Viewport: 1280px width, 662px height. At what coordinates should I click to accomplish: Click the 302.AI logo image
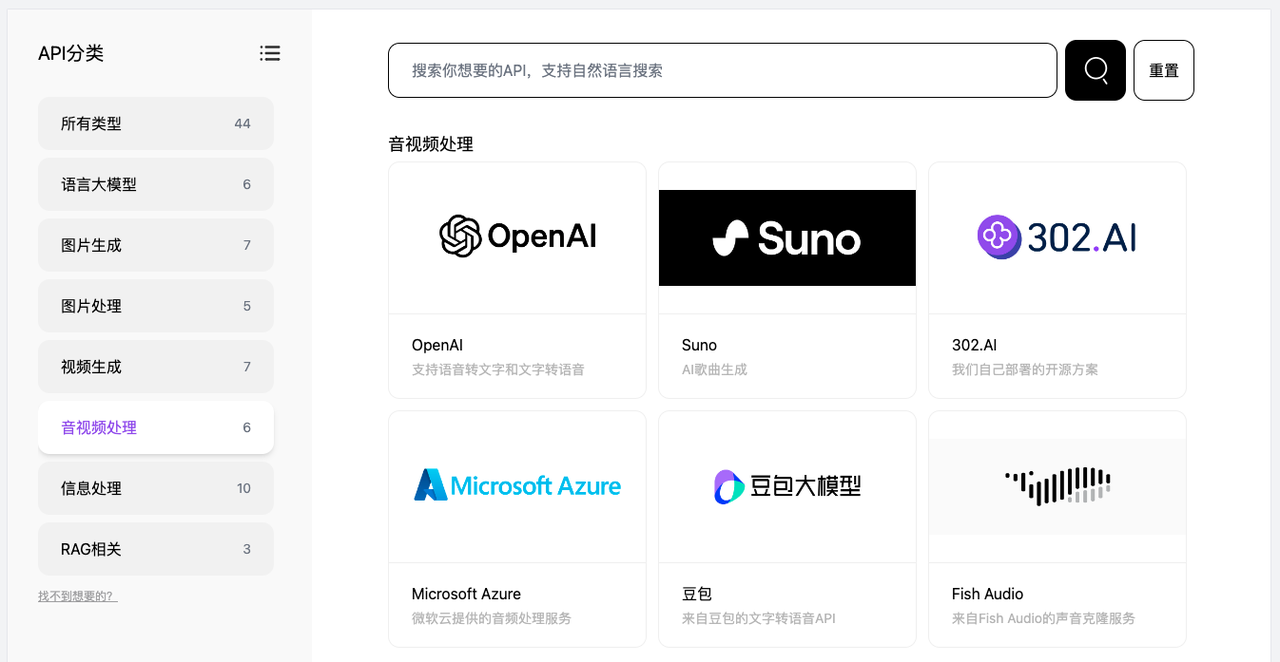click(x=1057, y=237)
